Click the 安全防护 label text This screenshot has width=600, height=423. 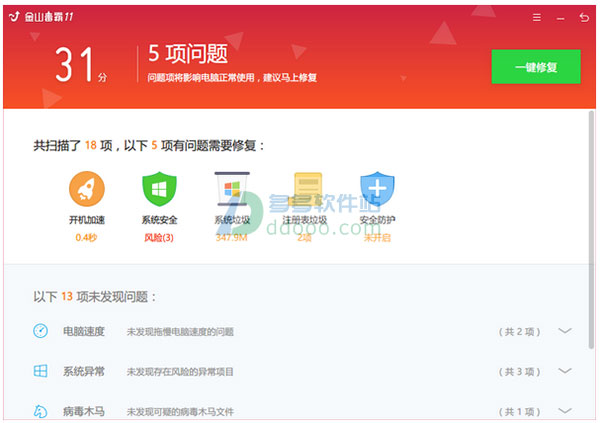point(377,220)
